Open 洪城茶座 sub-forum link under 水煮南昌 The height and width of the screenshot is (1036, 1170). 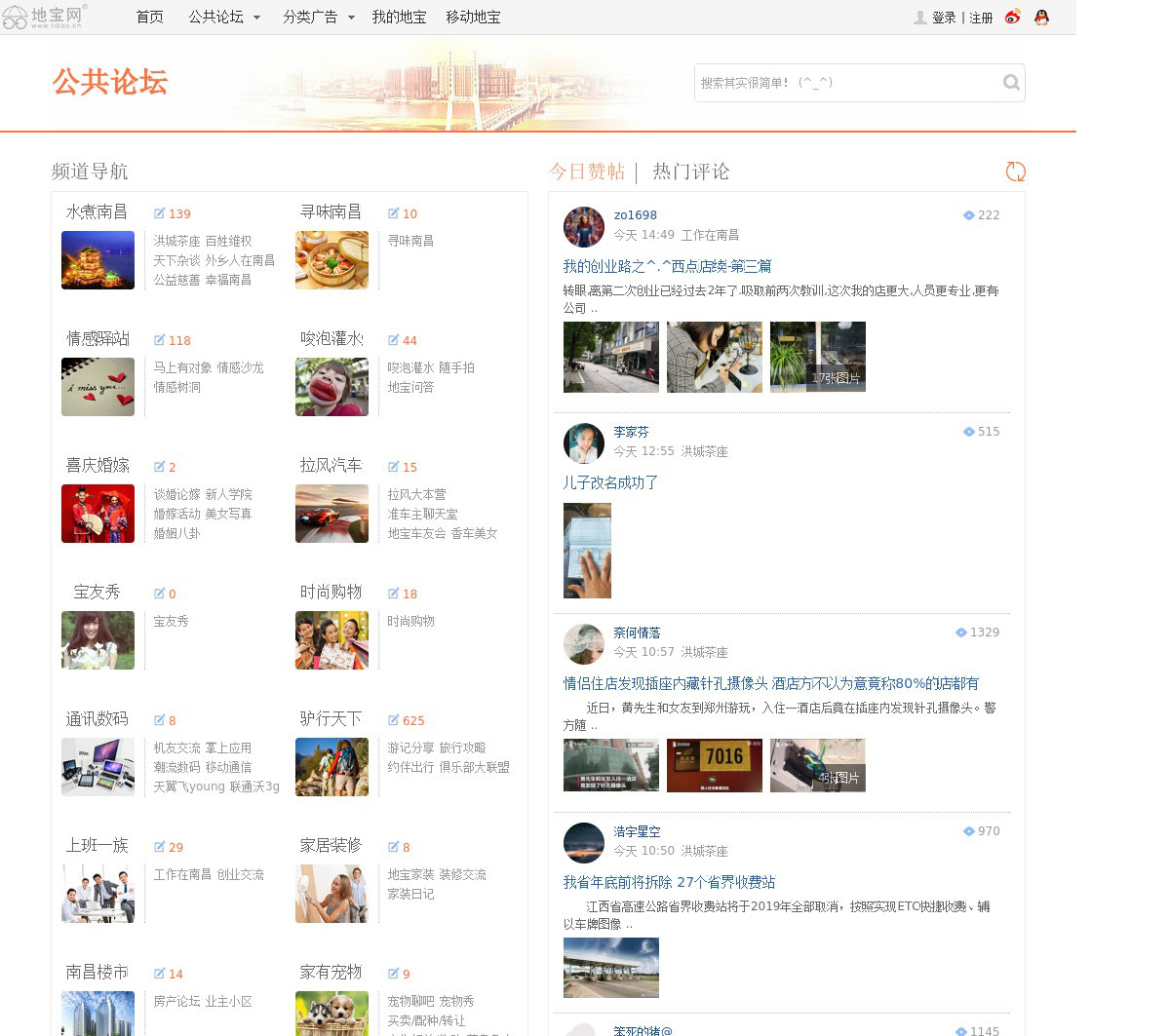coord(176,241)
